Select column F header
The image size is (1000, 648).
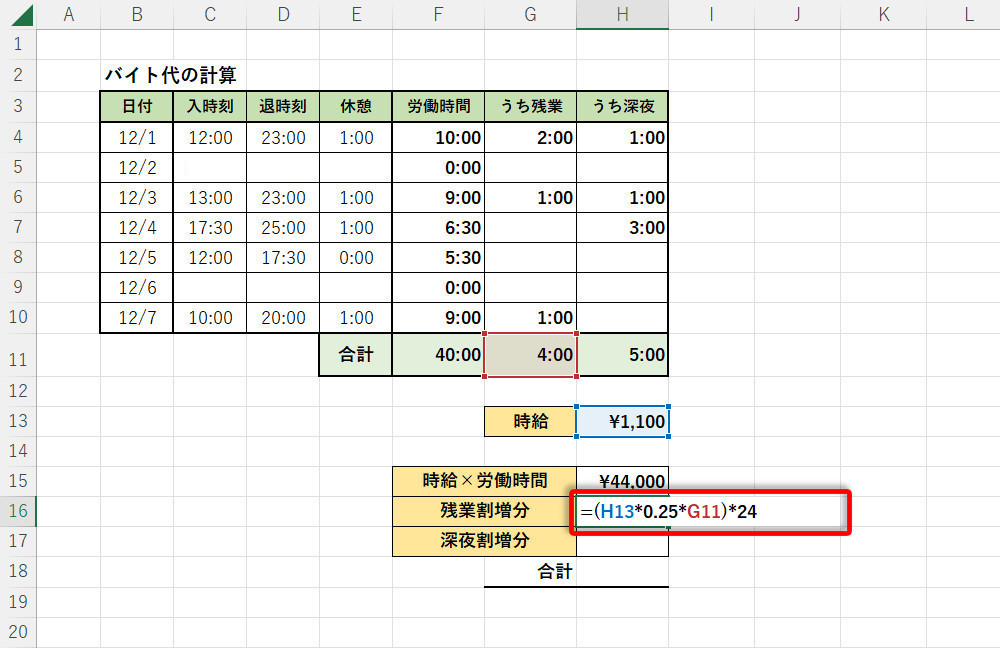pos(438,15)
